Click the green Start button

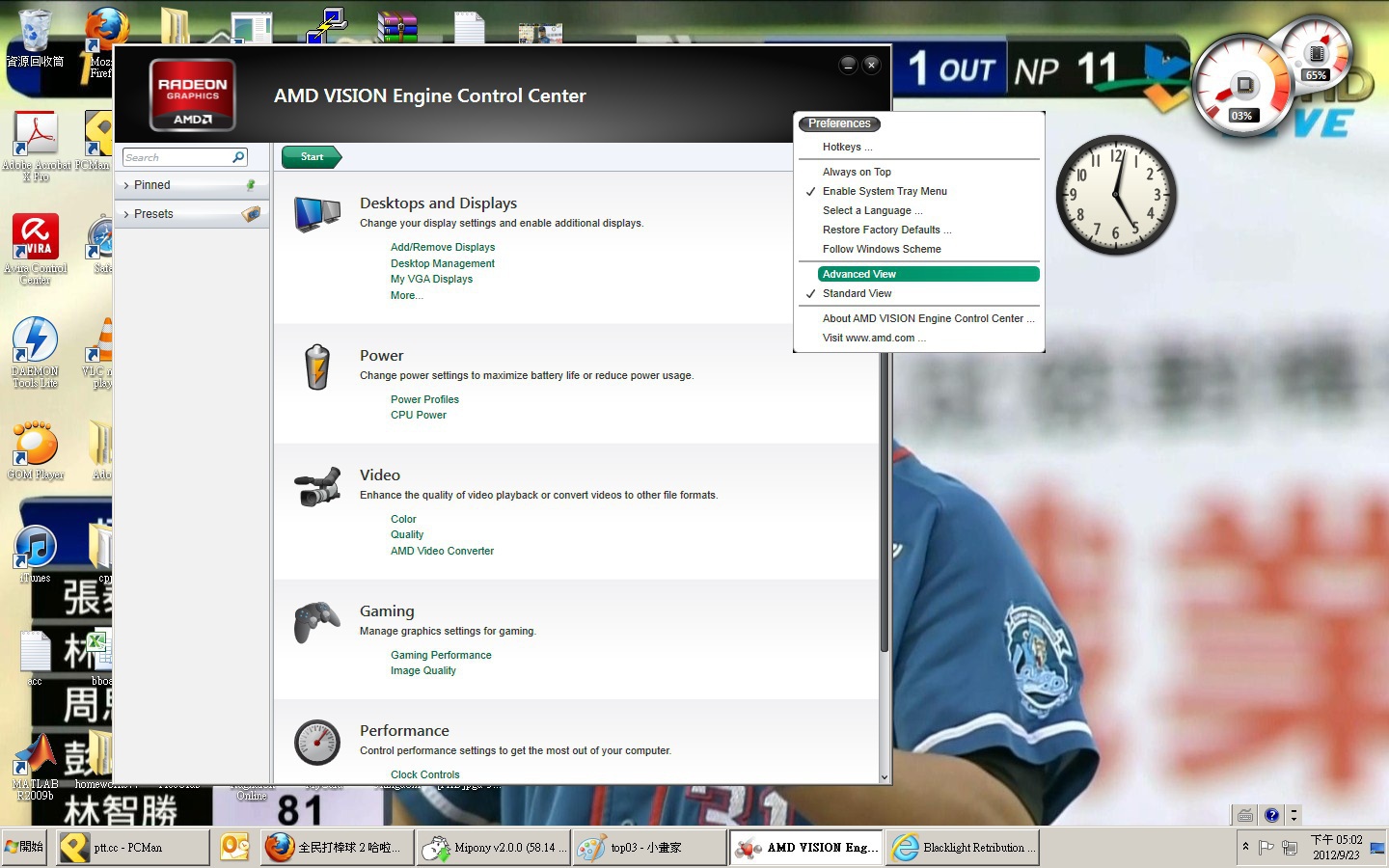(312, 156)
